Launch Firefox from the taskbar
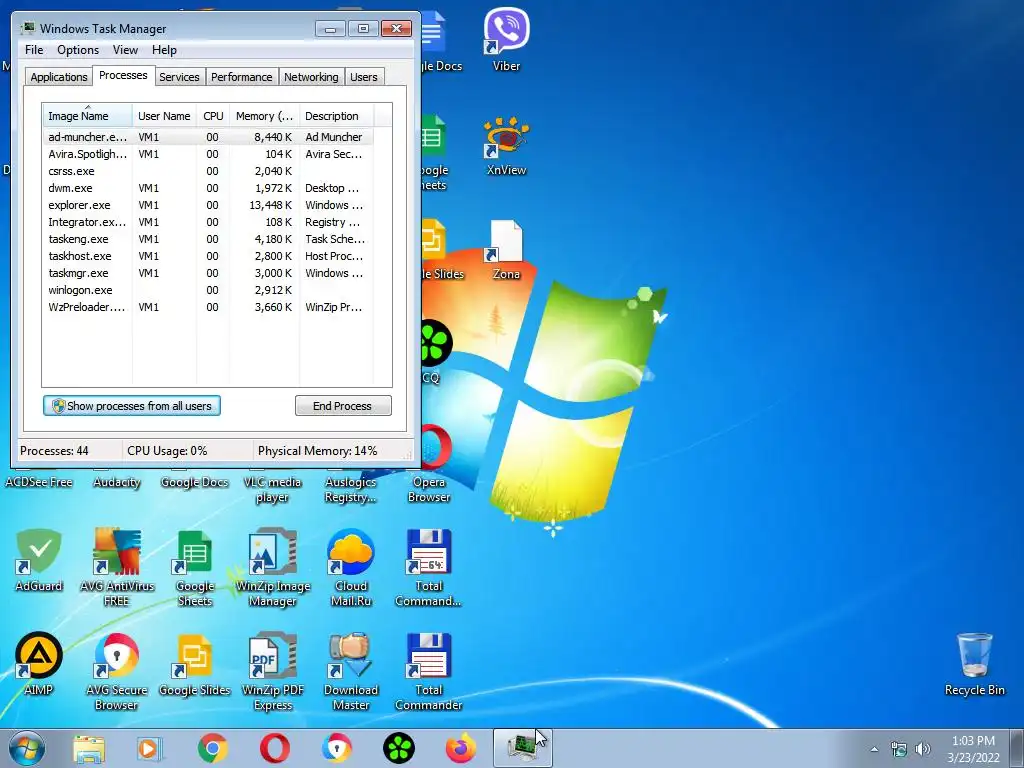Viewport: 1024px width, 768px height. coord(461,749)
